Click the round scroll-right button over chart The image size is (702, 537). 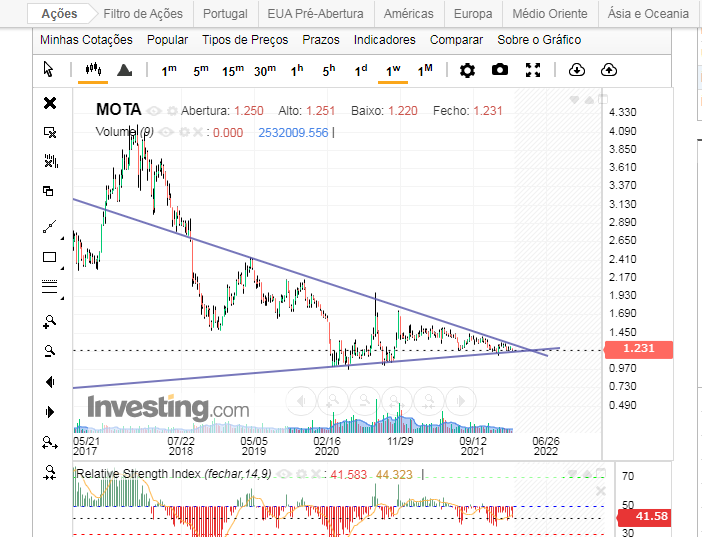coord(461,401)
